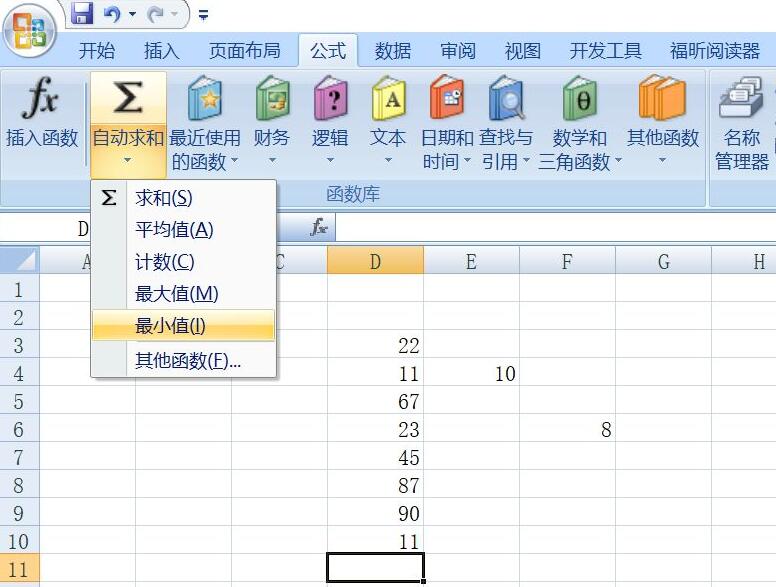The image size is (776, 587).
Task: Open Redo history dropdown arrow
Action: (x=174, y=14)
